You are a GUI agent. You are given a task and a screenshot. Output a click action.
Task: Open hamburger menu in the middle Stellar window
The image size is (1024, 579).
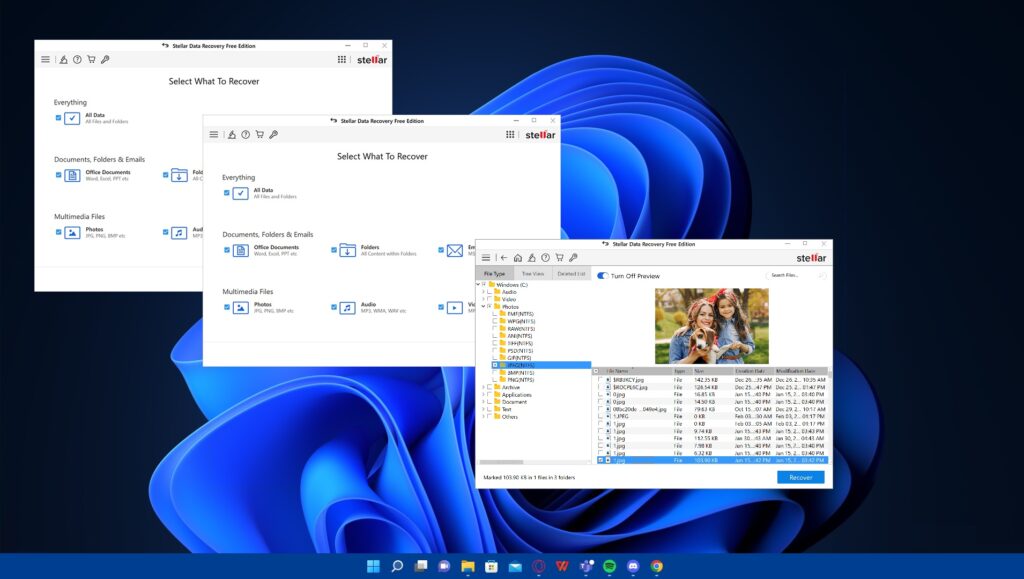[x=214, y=134]
